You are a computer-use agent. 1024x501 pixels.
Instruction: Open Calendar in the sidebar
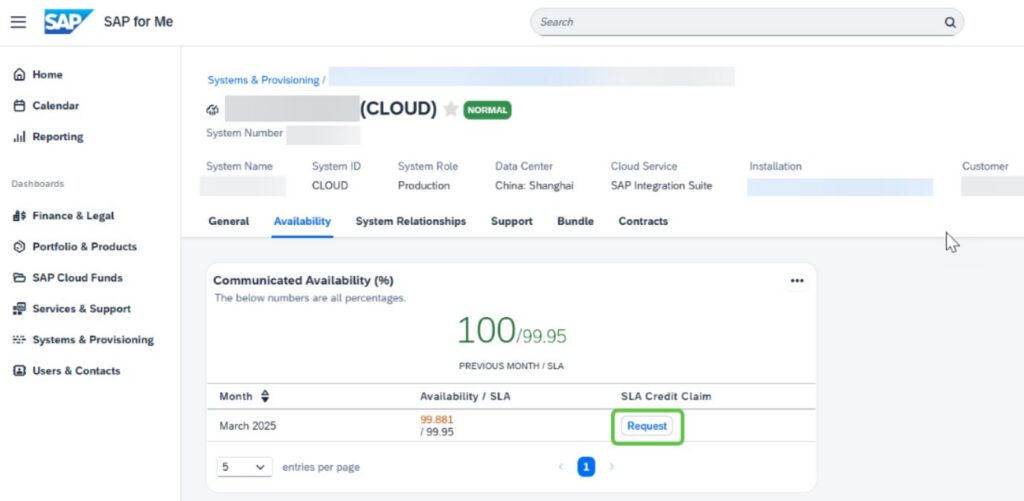(x=56, y=106)
